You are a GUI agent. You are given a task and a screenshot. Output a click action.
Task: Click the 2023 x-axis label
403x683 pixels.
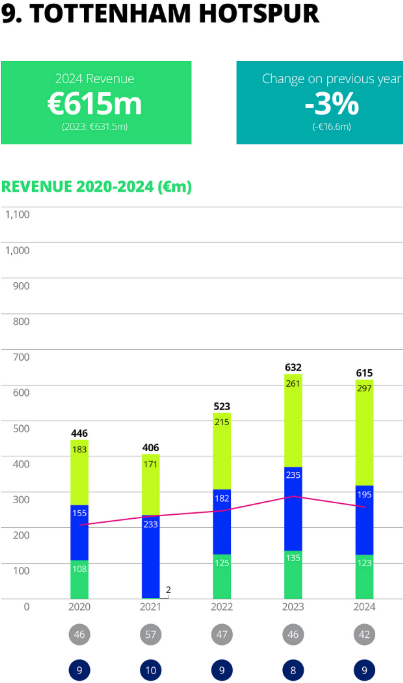click(x=293, y=607)
